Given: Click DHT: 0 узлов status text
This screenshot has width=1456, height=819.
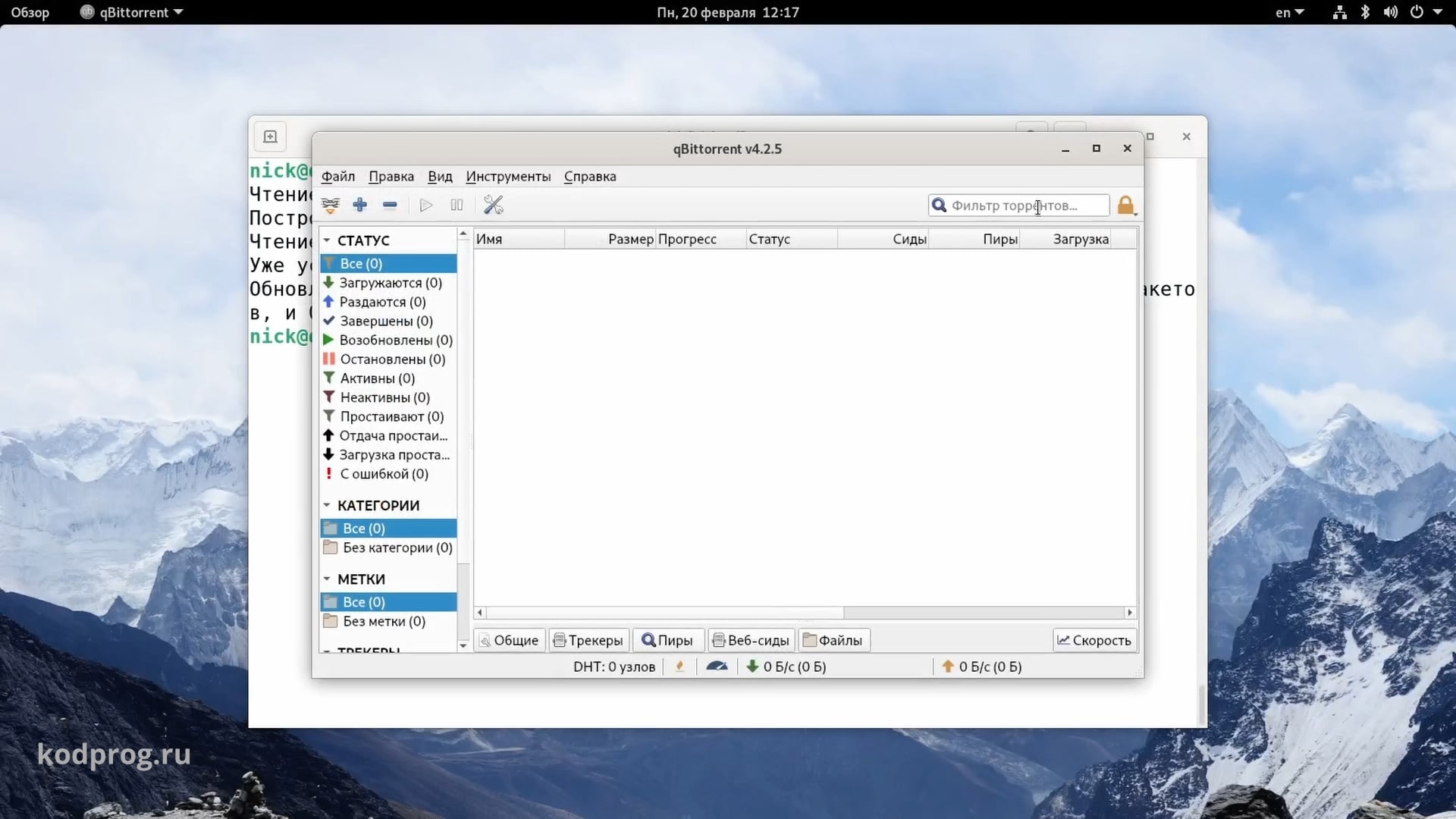Looking at the screenshot, I should coord(614,667).
